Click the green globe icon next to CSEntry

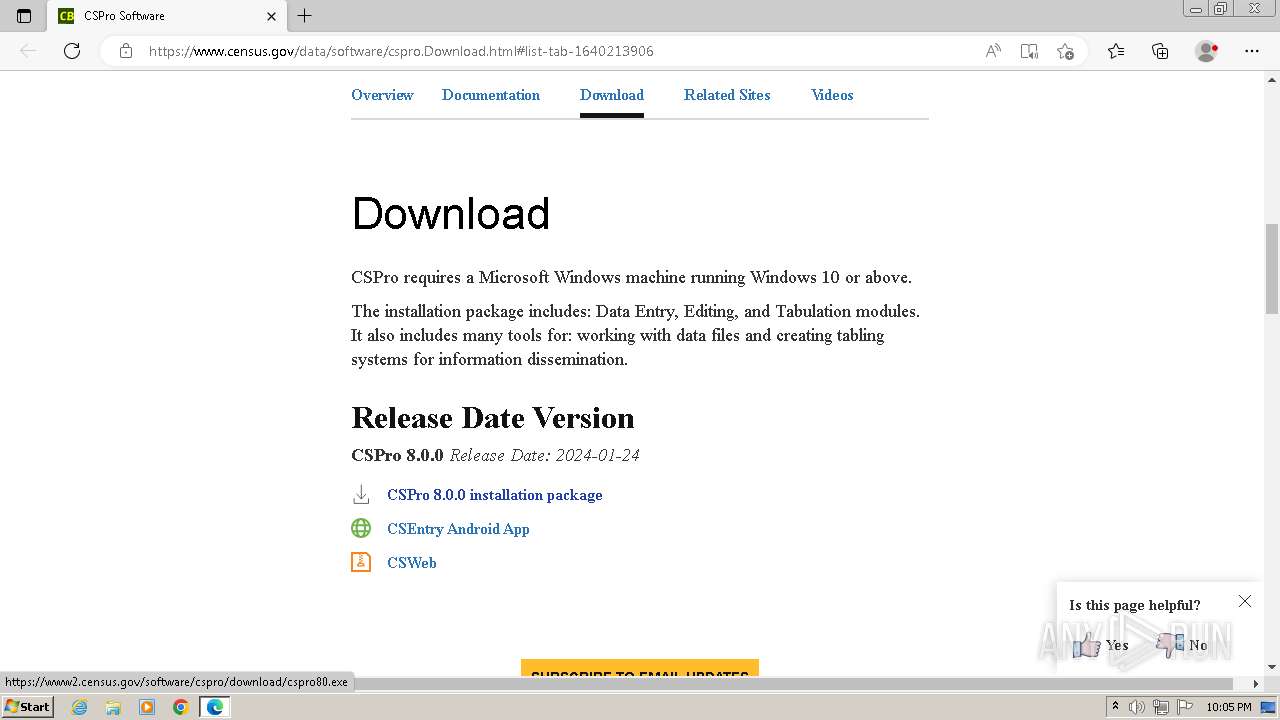(x=361, y=528)
